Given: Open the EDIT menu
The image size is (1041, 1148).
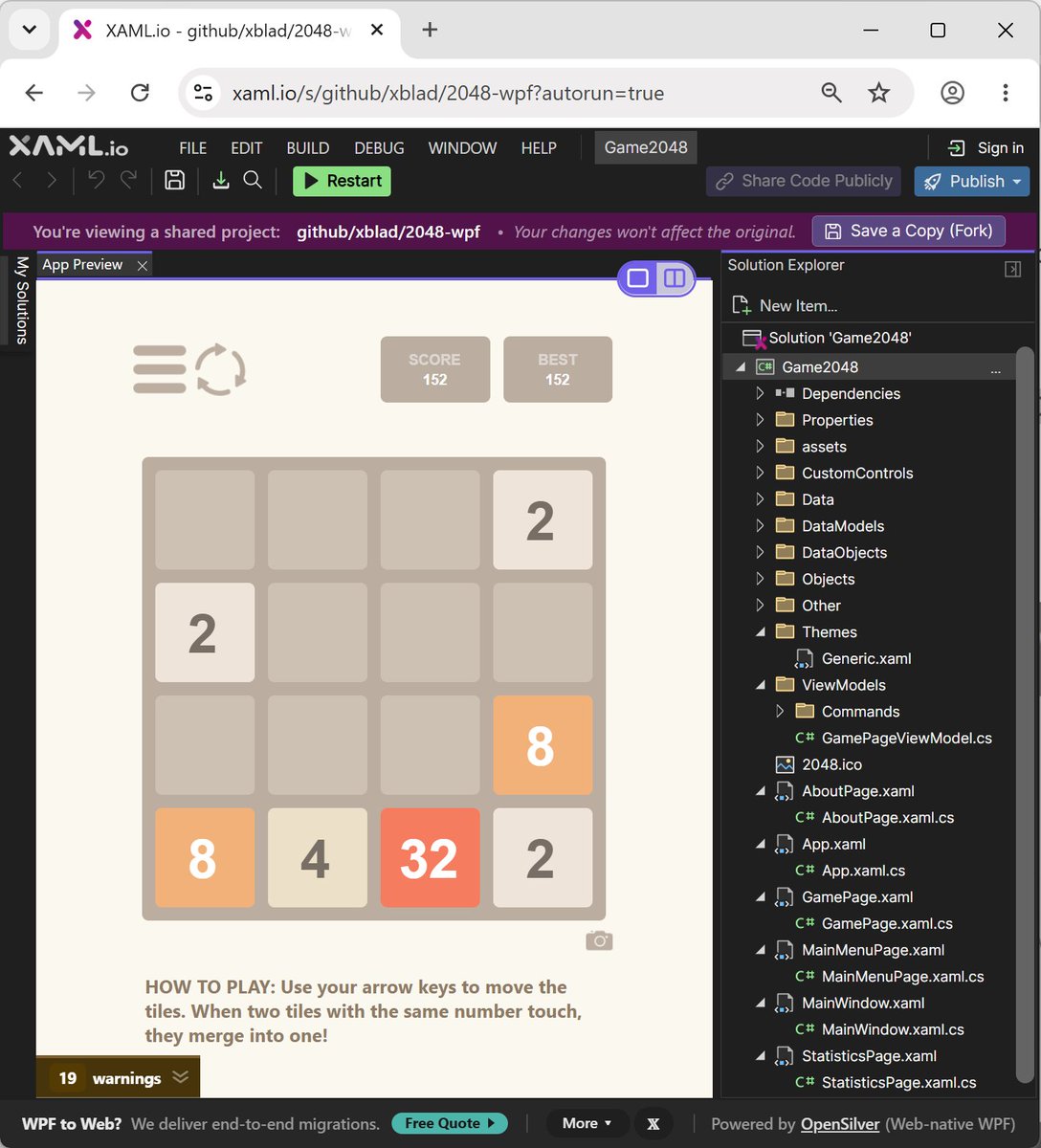Looking at the screenshot, I should pos(246,148).
